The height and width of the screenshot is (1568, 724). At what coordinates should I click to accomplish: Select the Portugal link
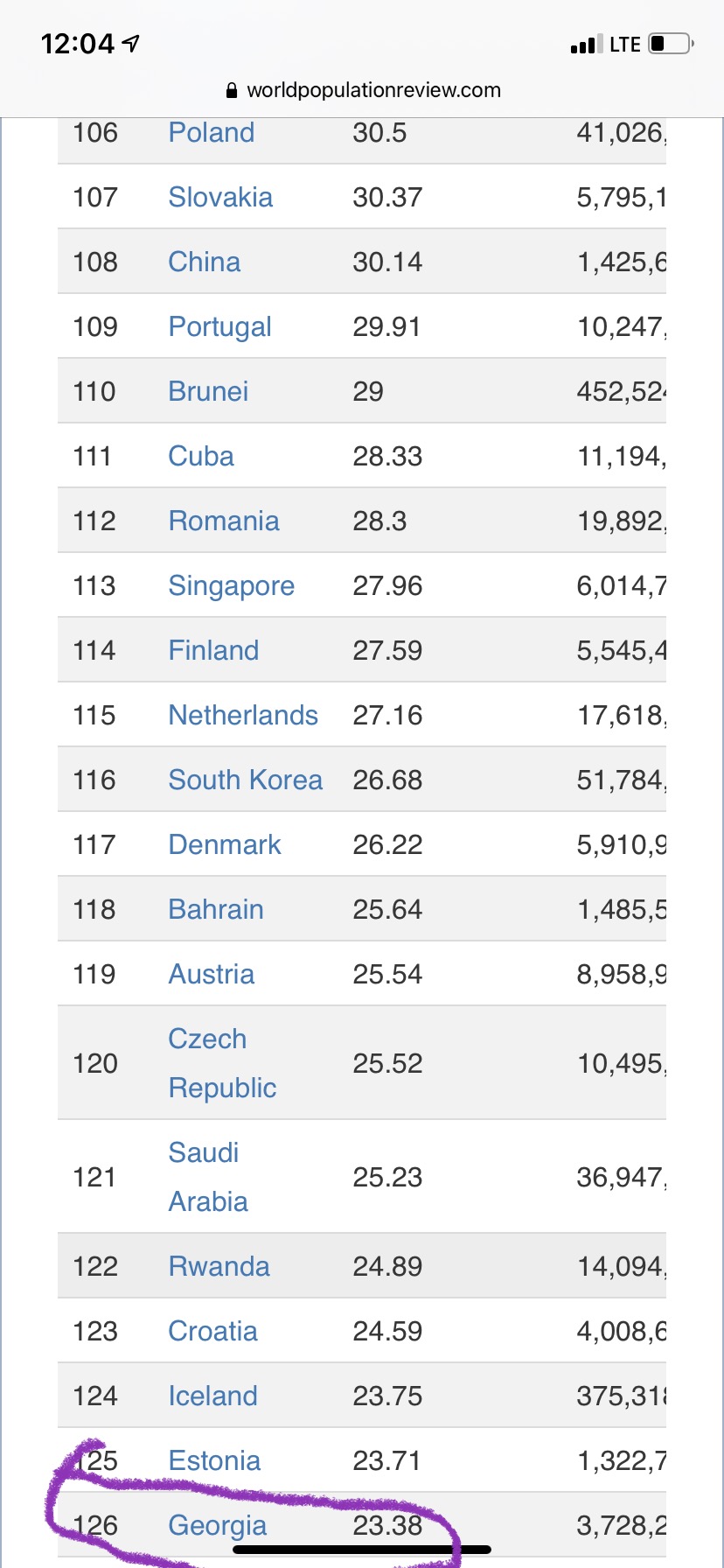219,327
